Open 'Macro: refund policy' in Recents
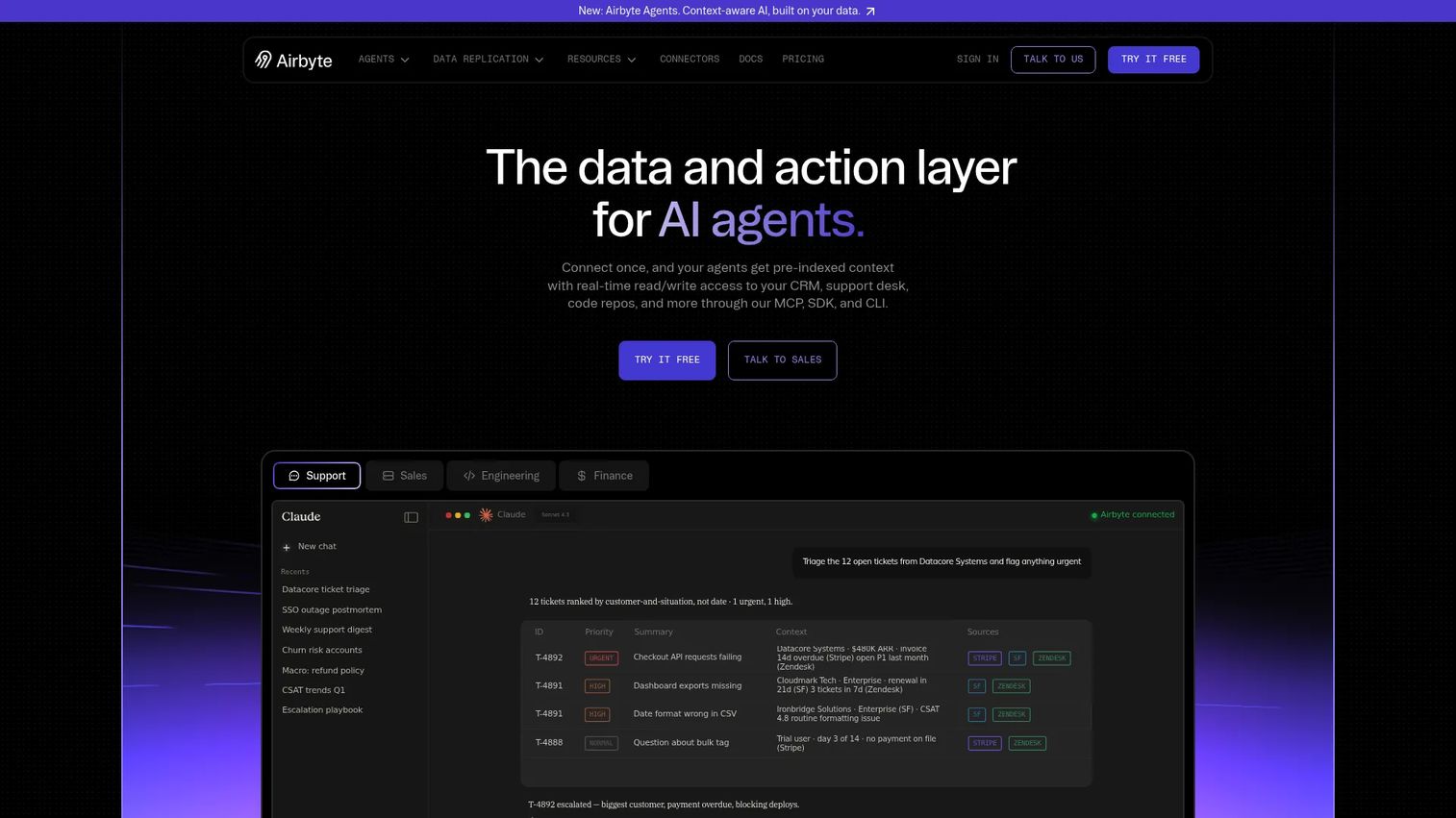Viewport: 1456px width, 818px height. (x=323, y=671)
